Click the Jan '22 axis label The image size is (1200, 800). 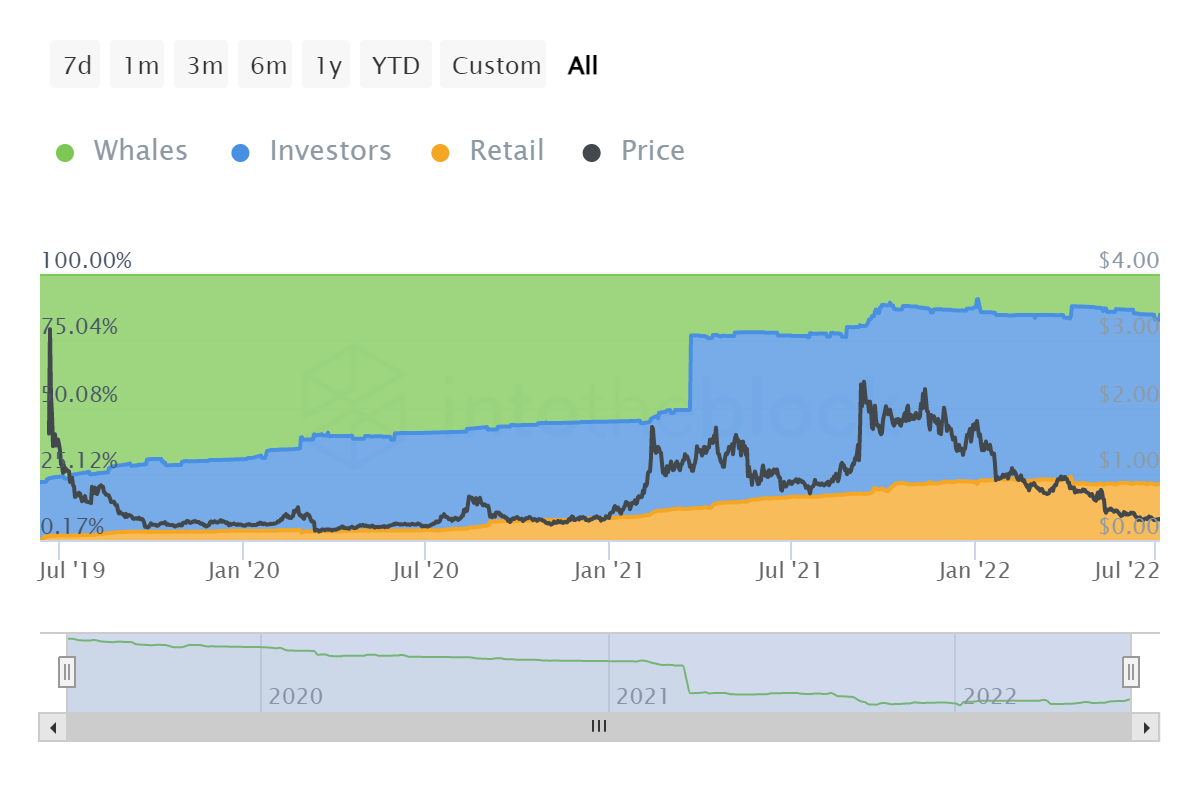976,571
